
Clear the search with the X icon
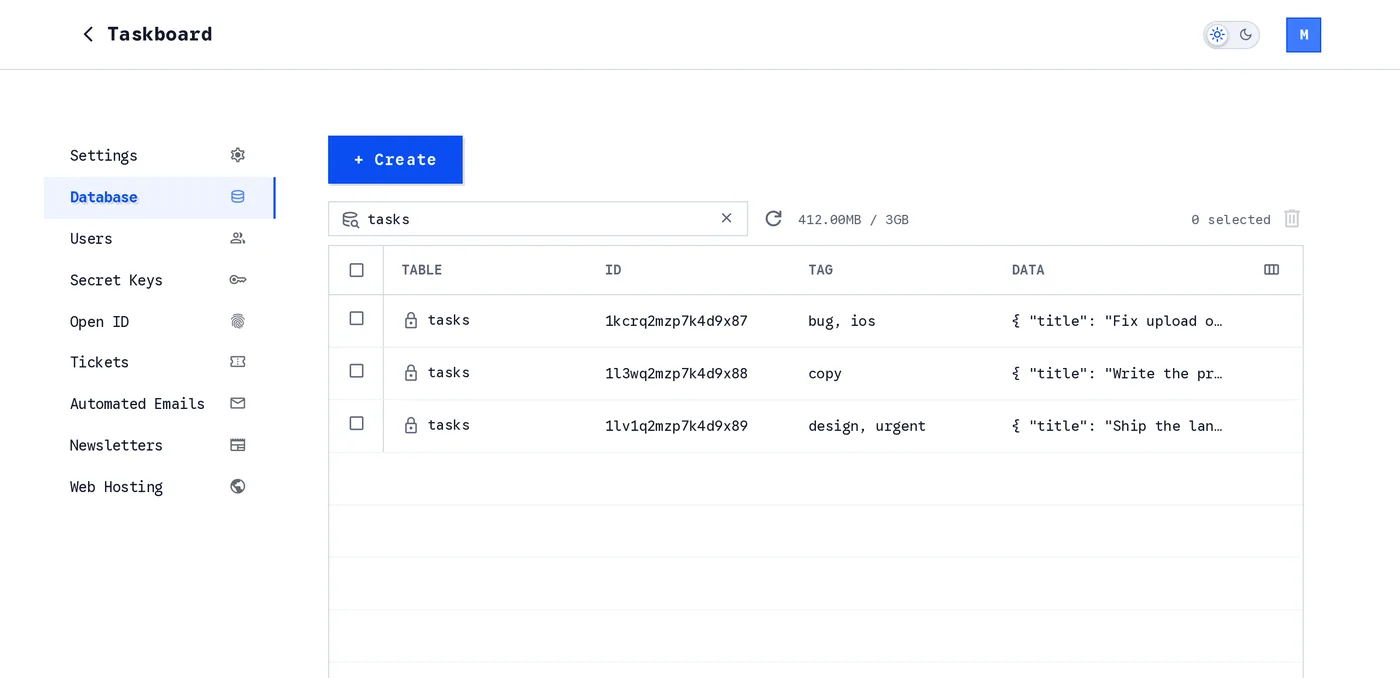click(x=727, y=218)
